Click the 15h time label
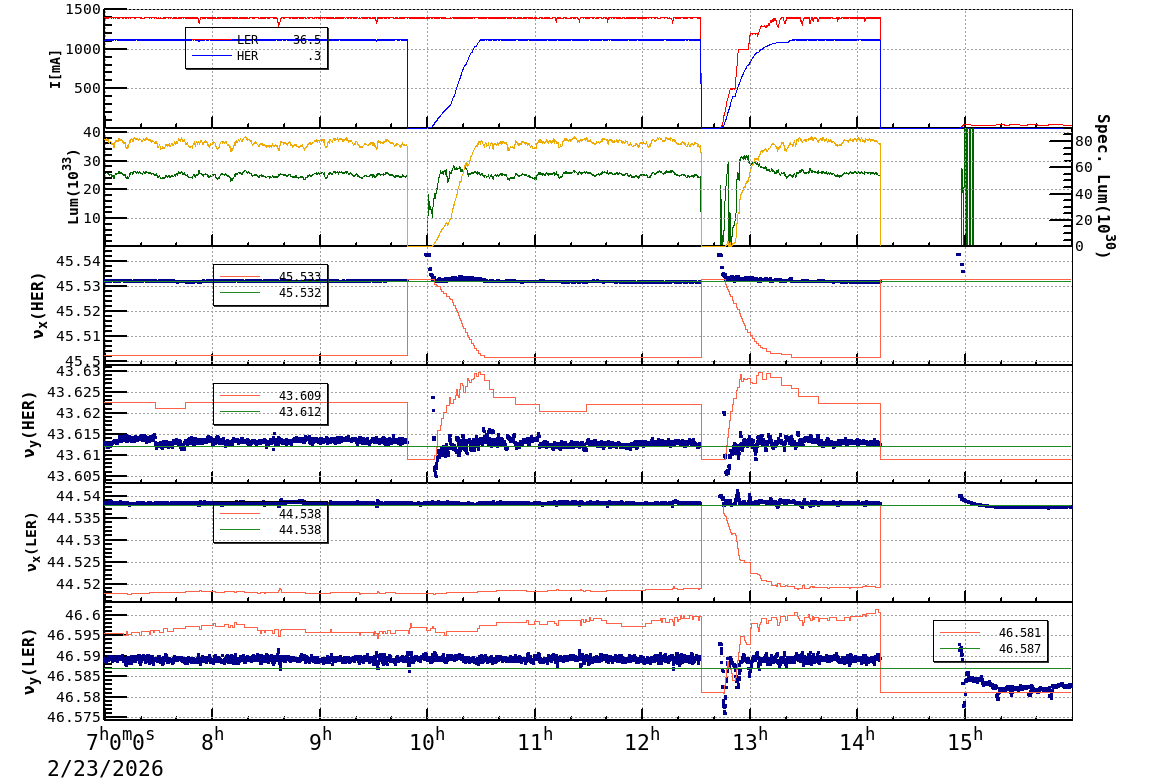The image size is (1154, 782). pyautogui.click(x=965, y=739)
